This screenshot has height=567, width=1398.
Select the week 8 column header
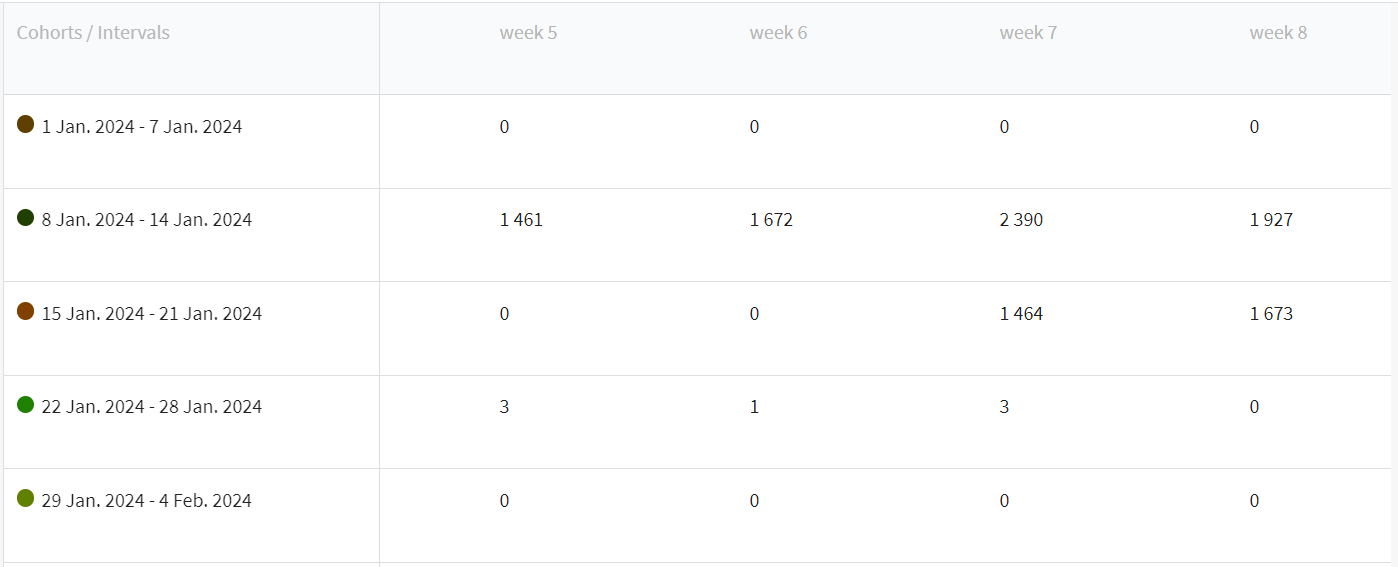[x=1278, y=33]
